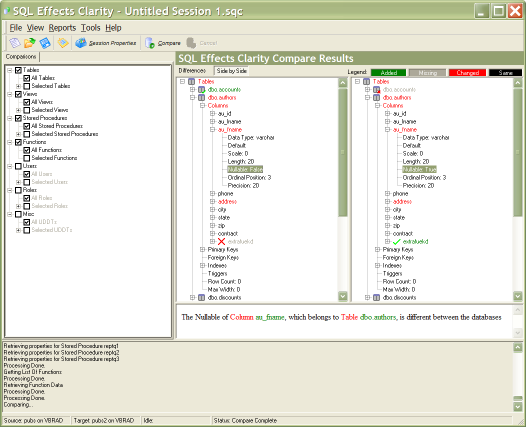Open the File menu

(x=15, y=28)
